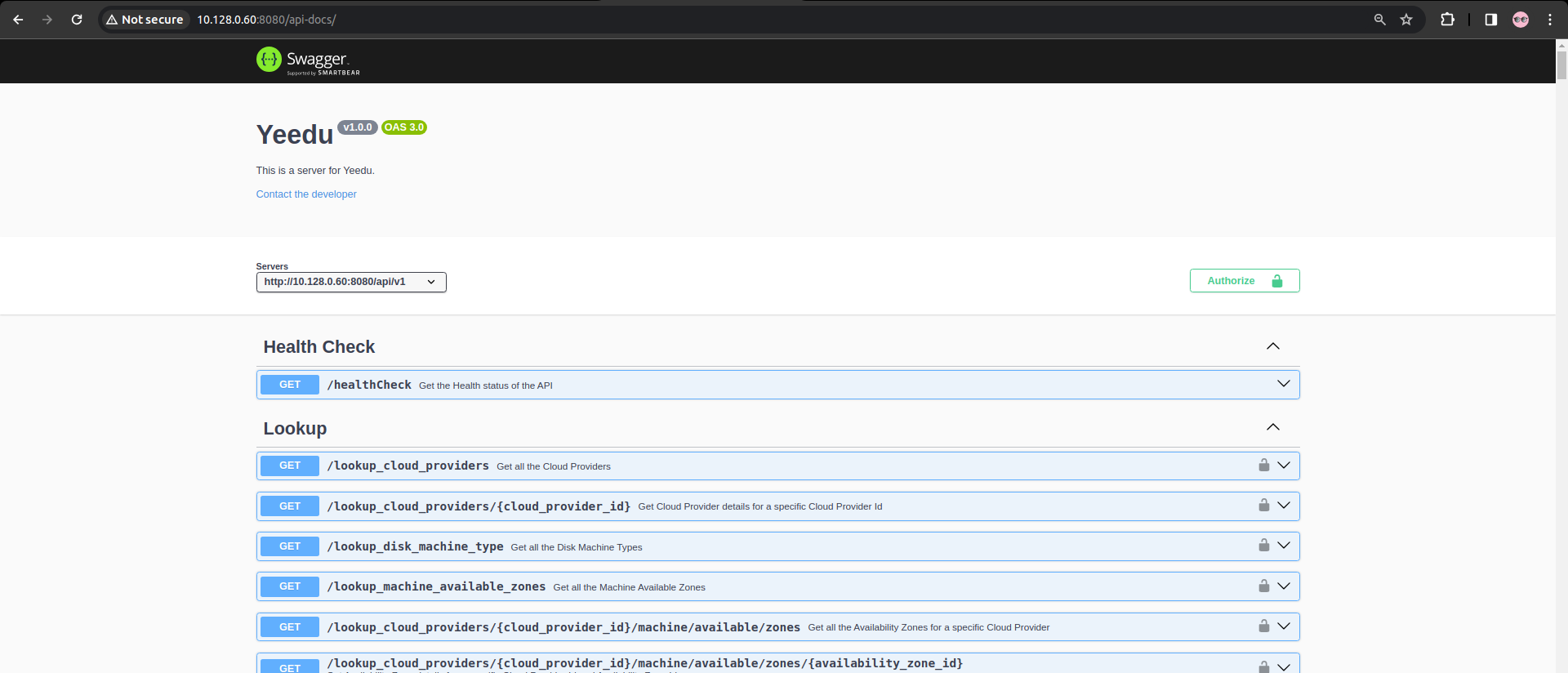Expand /lookup_cloud_providers/{cloud_provider_id} chevron
Image resolution: width=1568 pixels, height=673 pixels.
(1284, 505)
